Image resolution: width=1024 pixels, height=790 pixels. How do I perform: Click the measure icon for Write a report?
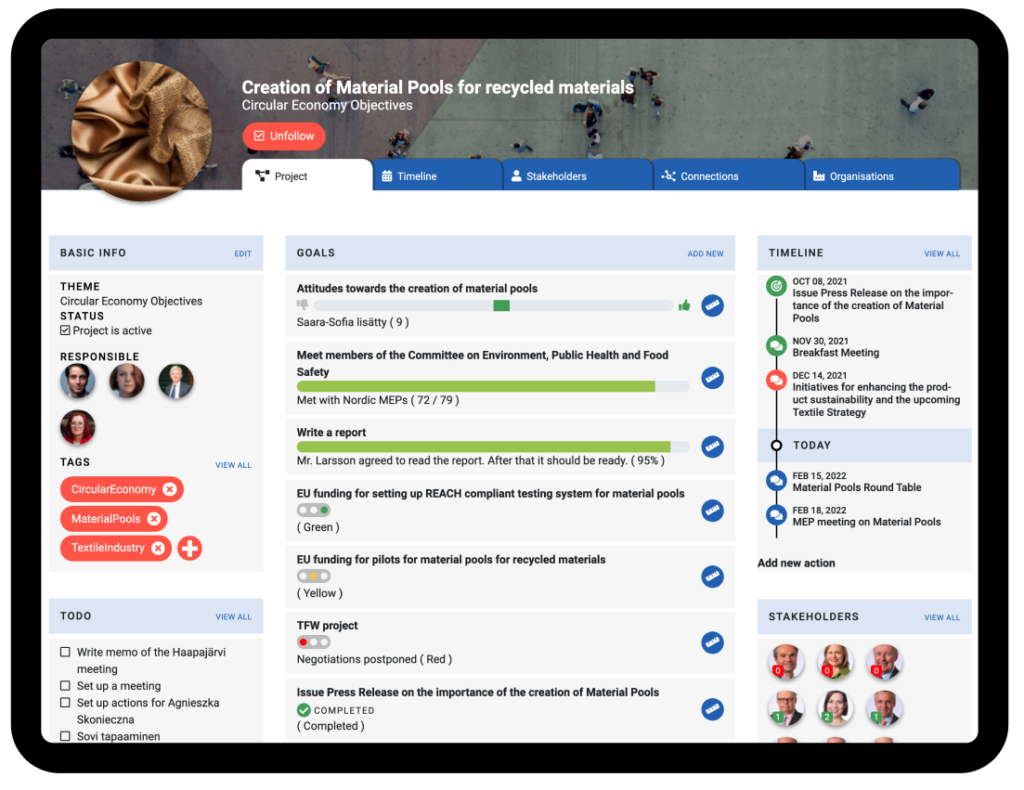coord(712,447)
